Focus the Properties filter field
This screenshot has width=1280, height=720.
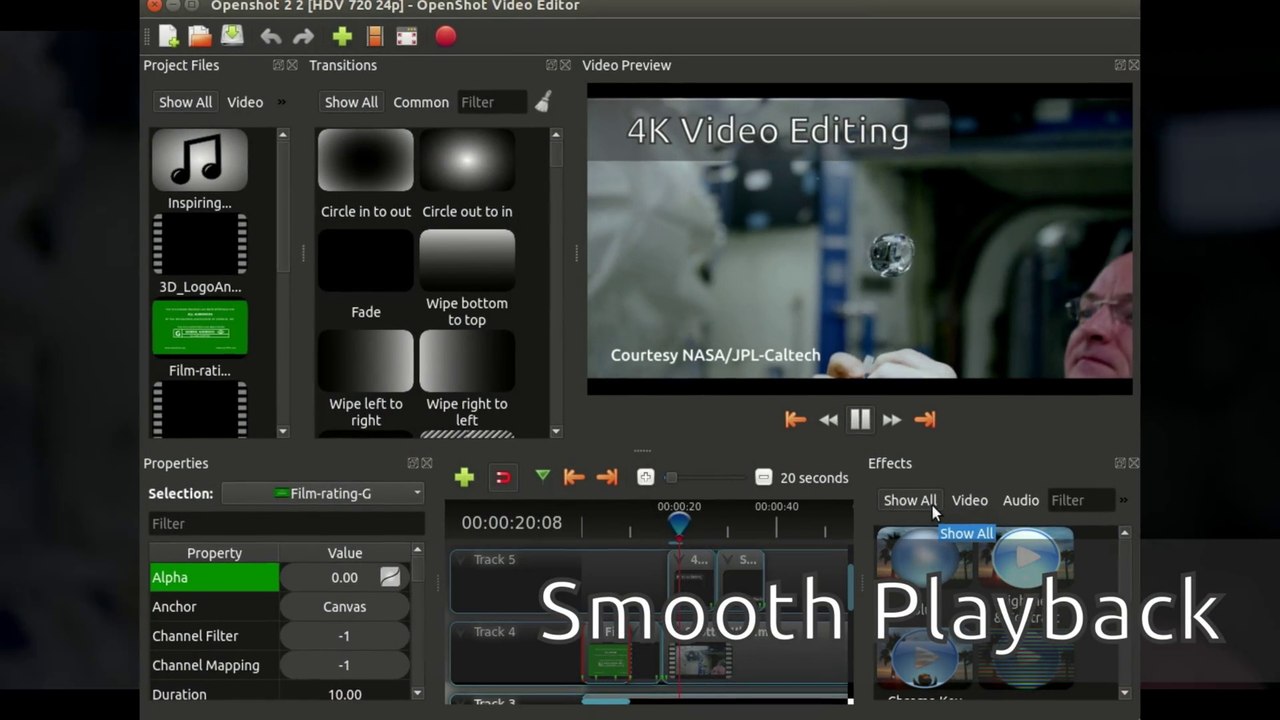pyautogui.click(x=287, y=524)
